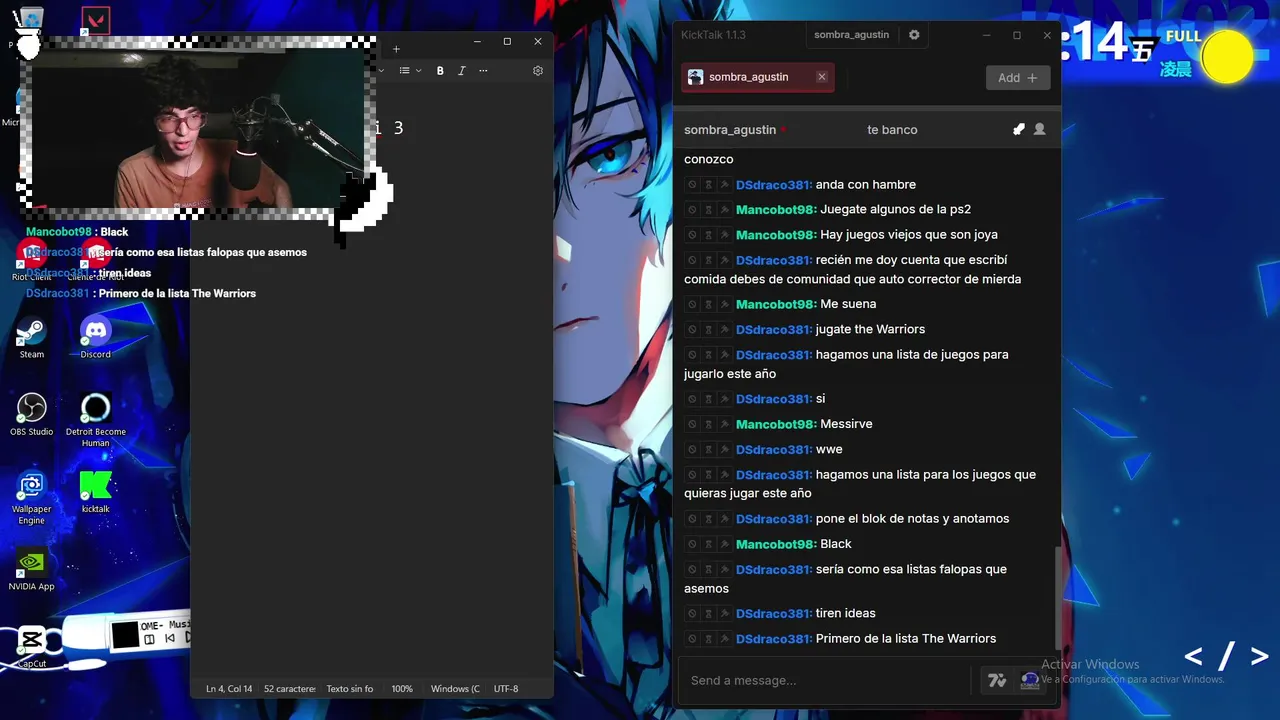Ban icon beside 'jugate the Warriors' message

point(692,330)
